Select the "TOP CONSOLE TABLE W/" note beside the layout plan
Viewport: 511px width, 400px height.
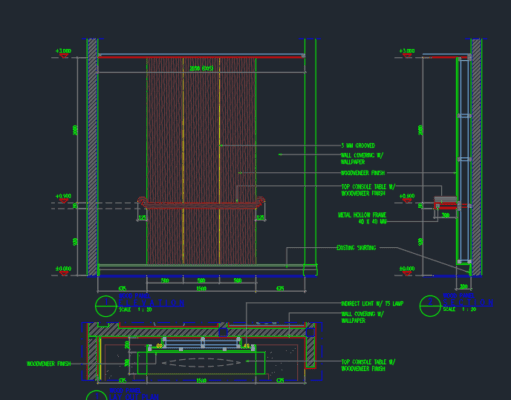368,362
